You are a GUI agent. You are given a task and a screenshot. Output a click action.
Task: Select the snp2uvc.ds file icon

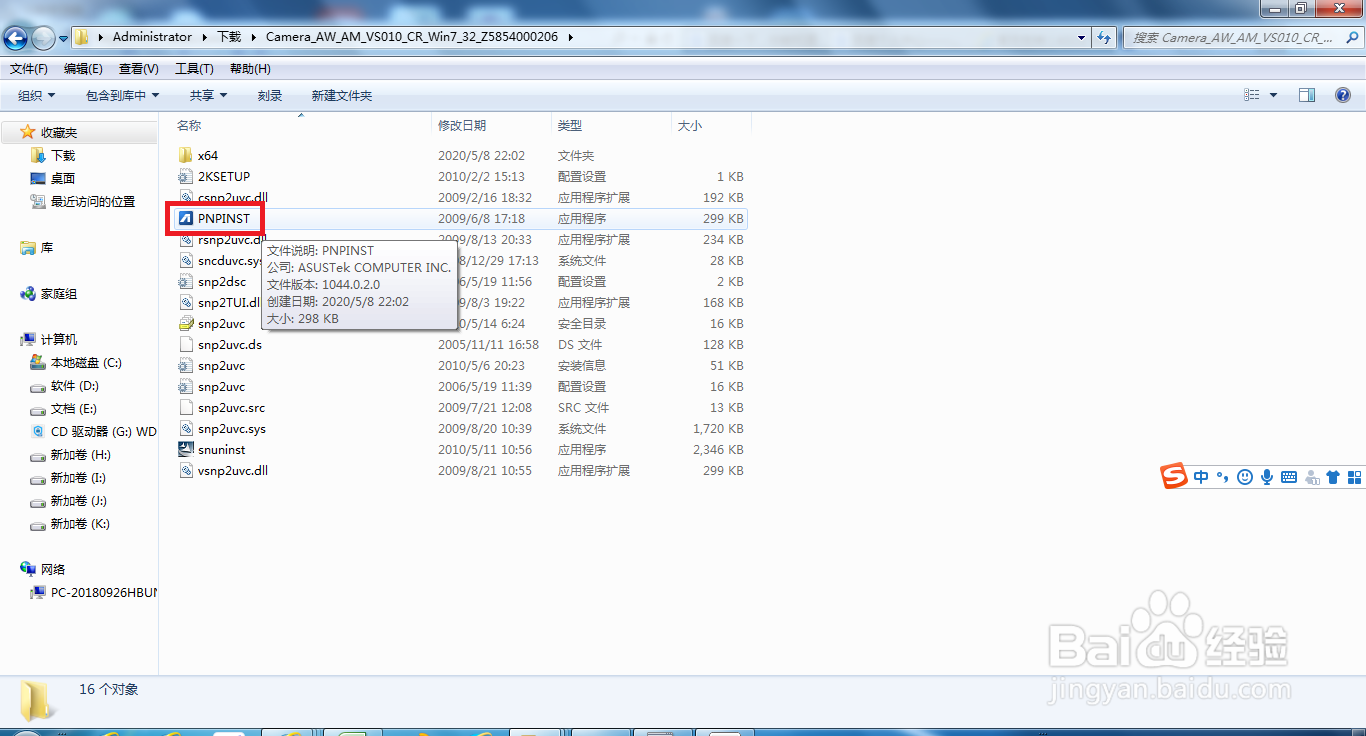[x=185, y=345]
